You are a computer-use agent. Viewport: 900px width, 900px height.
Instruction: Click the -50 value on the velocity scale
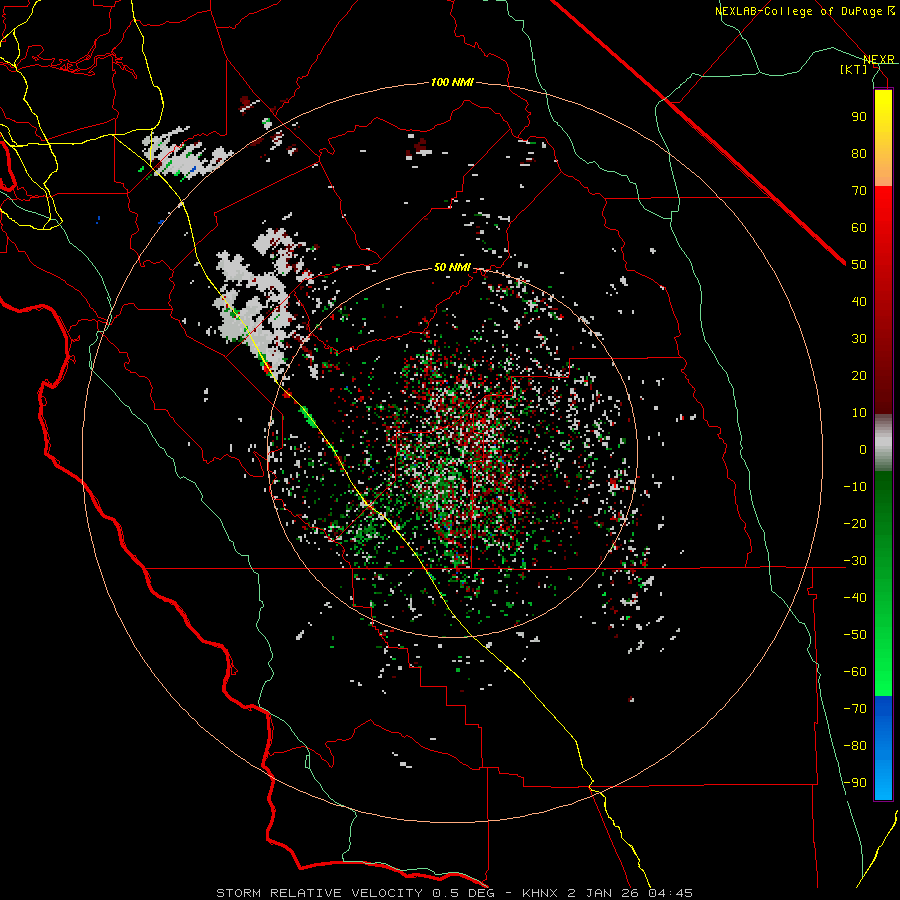[x=855, y=634]
